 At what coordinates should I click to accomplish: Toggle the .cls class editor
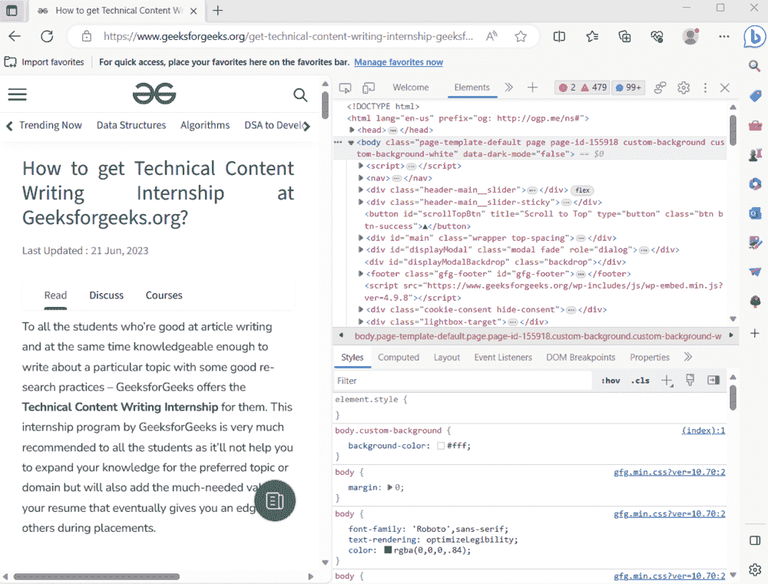(640, 380)
